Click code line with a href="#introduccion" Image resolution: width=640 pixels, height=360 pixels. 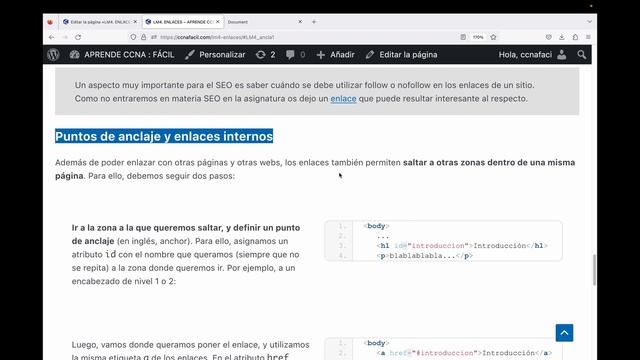[x=464, y=353]
